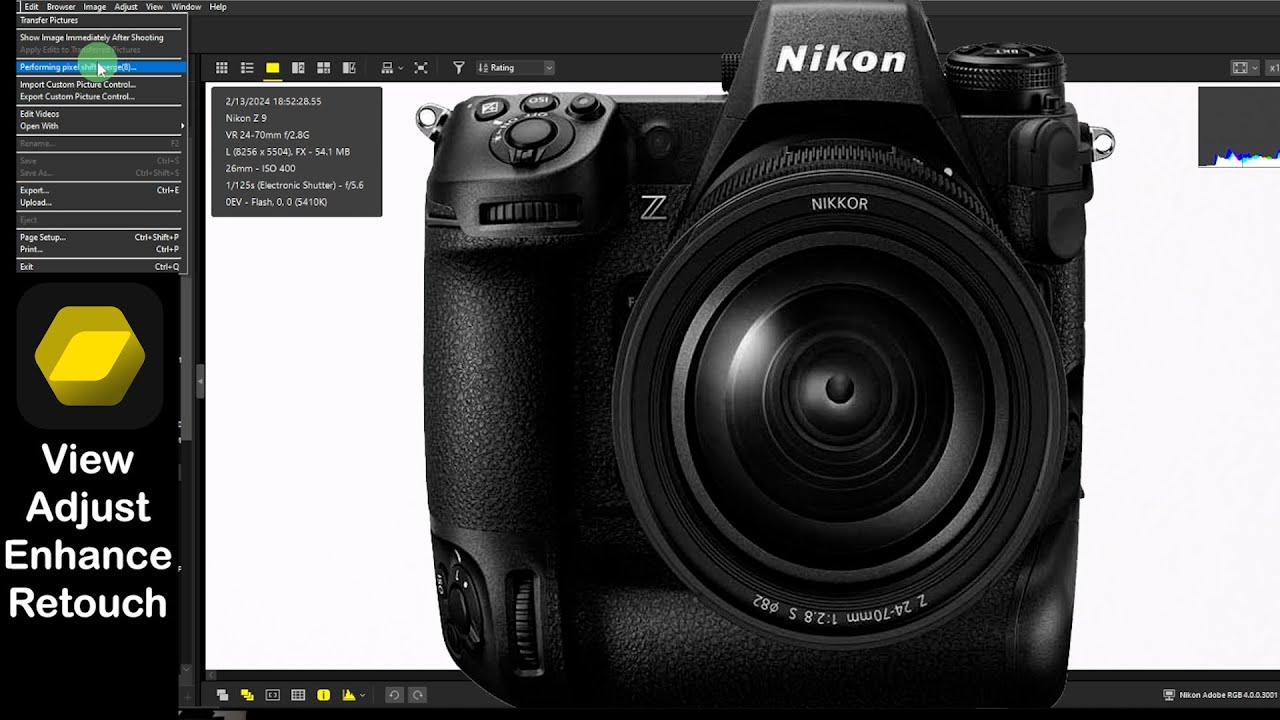This screenshot has height=720, width=1280.
Task: Expand the filmstrip layout dropdown arrow
Action: (x=401, y=68)
